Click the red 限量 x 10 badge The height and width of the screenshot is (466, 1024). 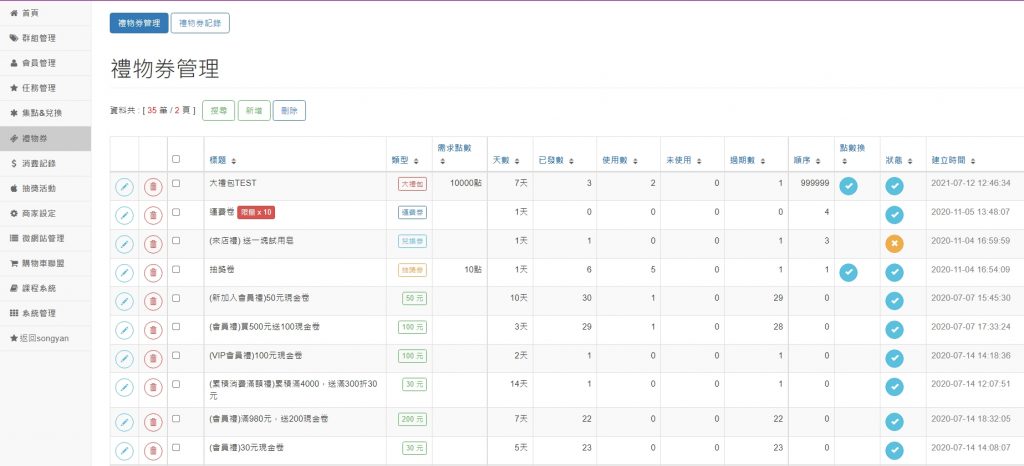point(255,212)
